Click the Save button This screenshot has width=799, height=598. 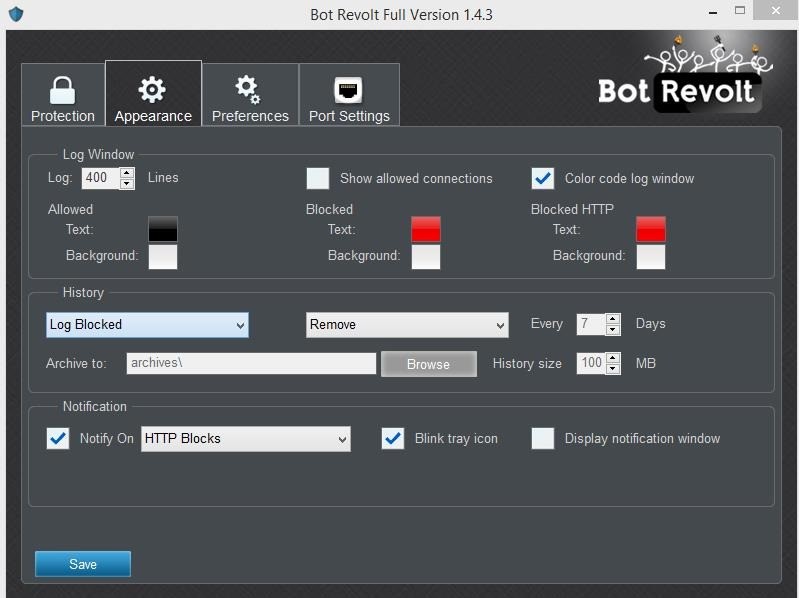[83, 564]
